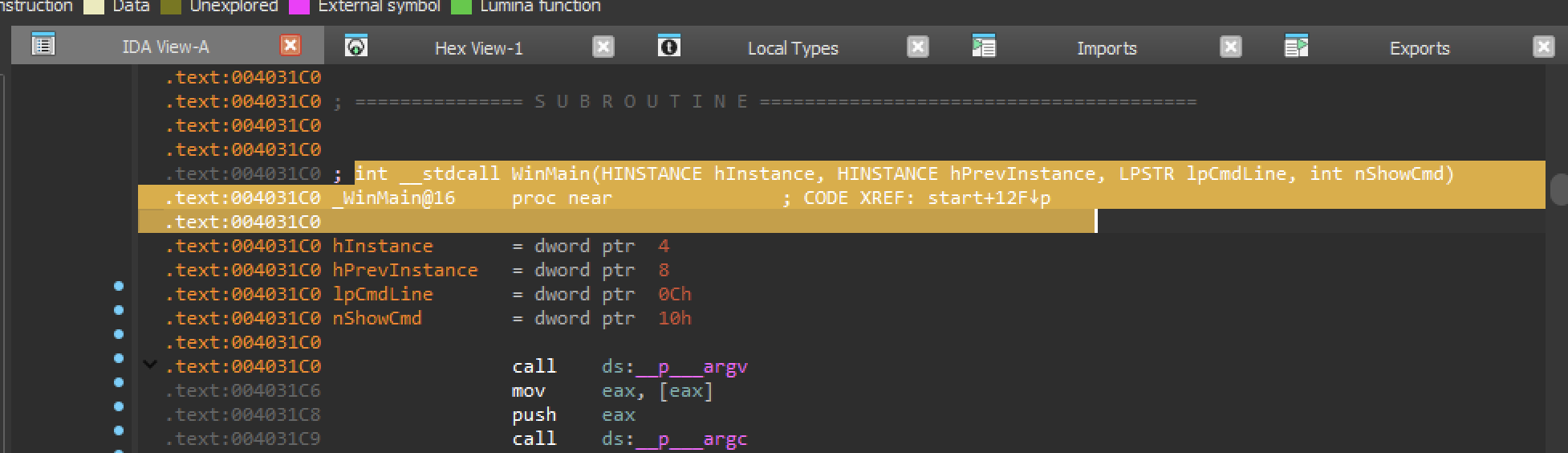Click the Hex View-1 tab icon
1568x453 pixels.
356,46
